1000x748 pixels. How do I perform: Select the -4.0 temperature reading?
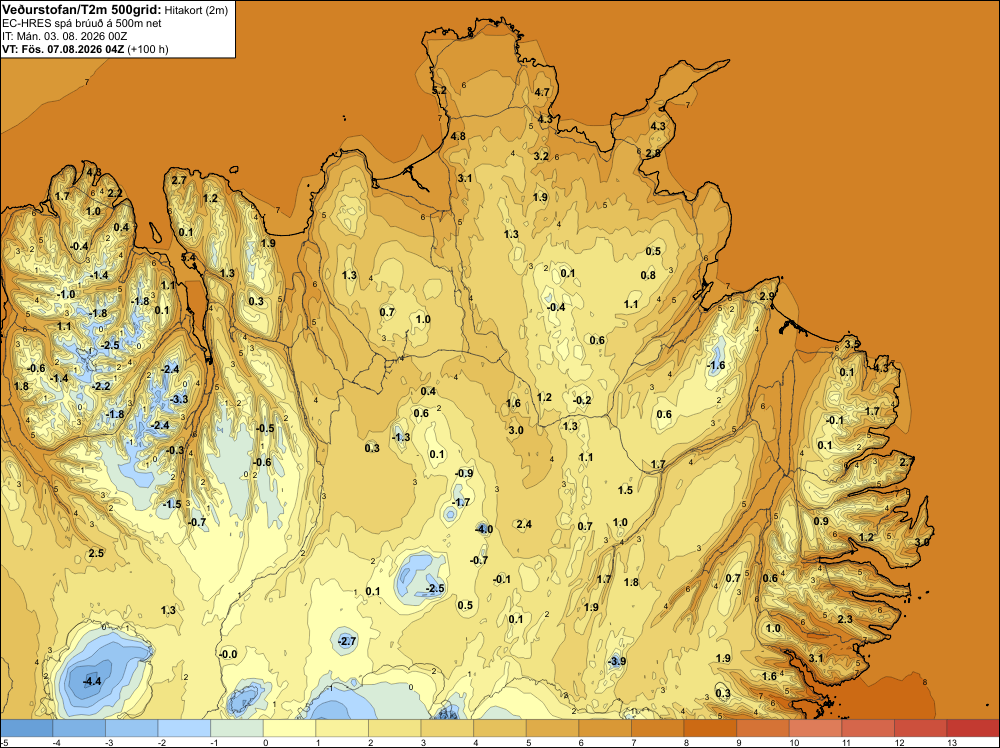(484, 529)
